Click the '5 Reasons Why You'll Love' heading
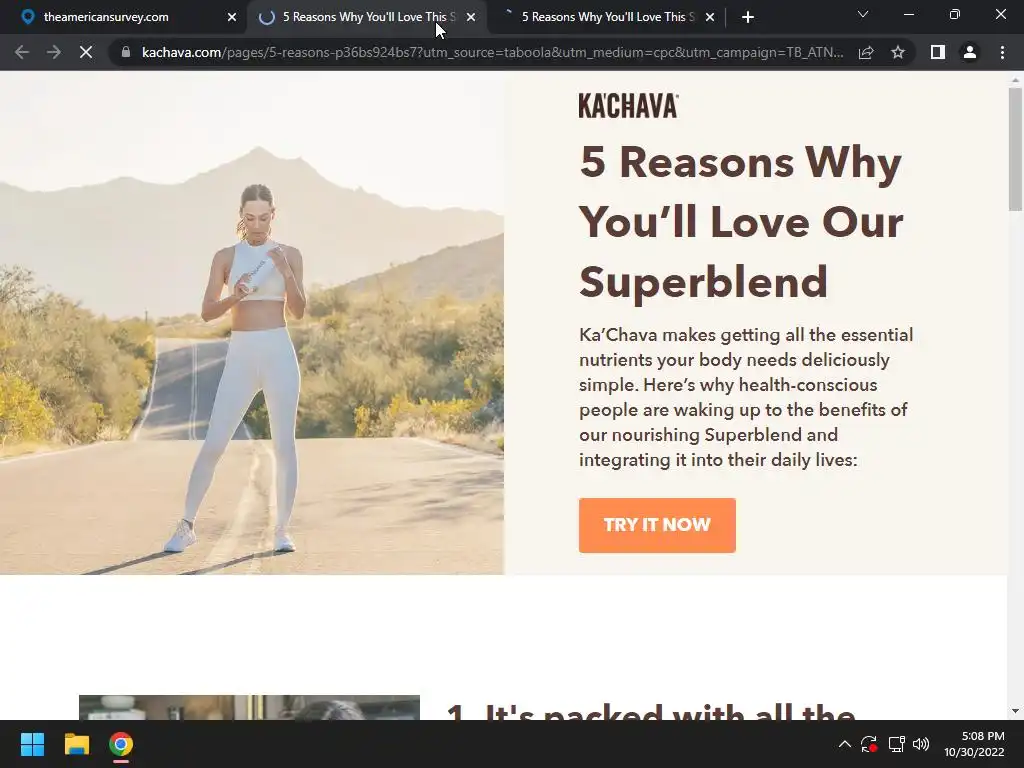This screenshot has height=768, width=1024. click(741, 222)
